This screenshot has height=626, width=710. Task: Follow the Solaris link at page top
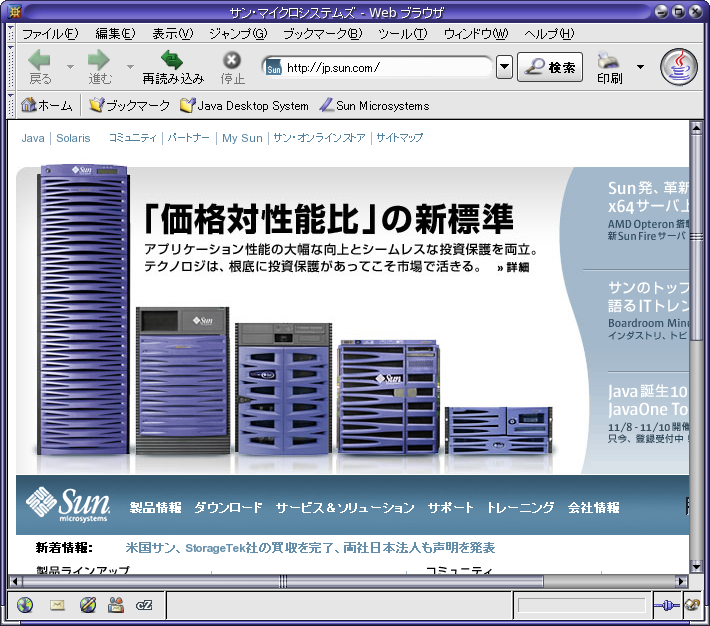point(73,138)
